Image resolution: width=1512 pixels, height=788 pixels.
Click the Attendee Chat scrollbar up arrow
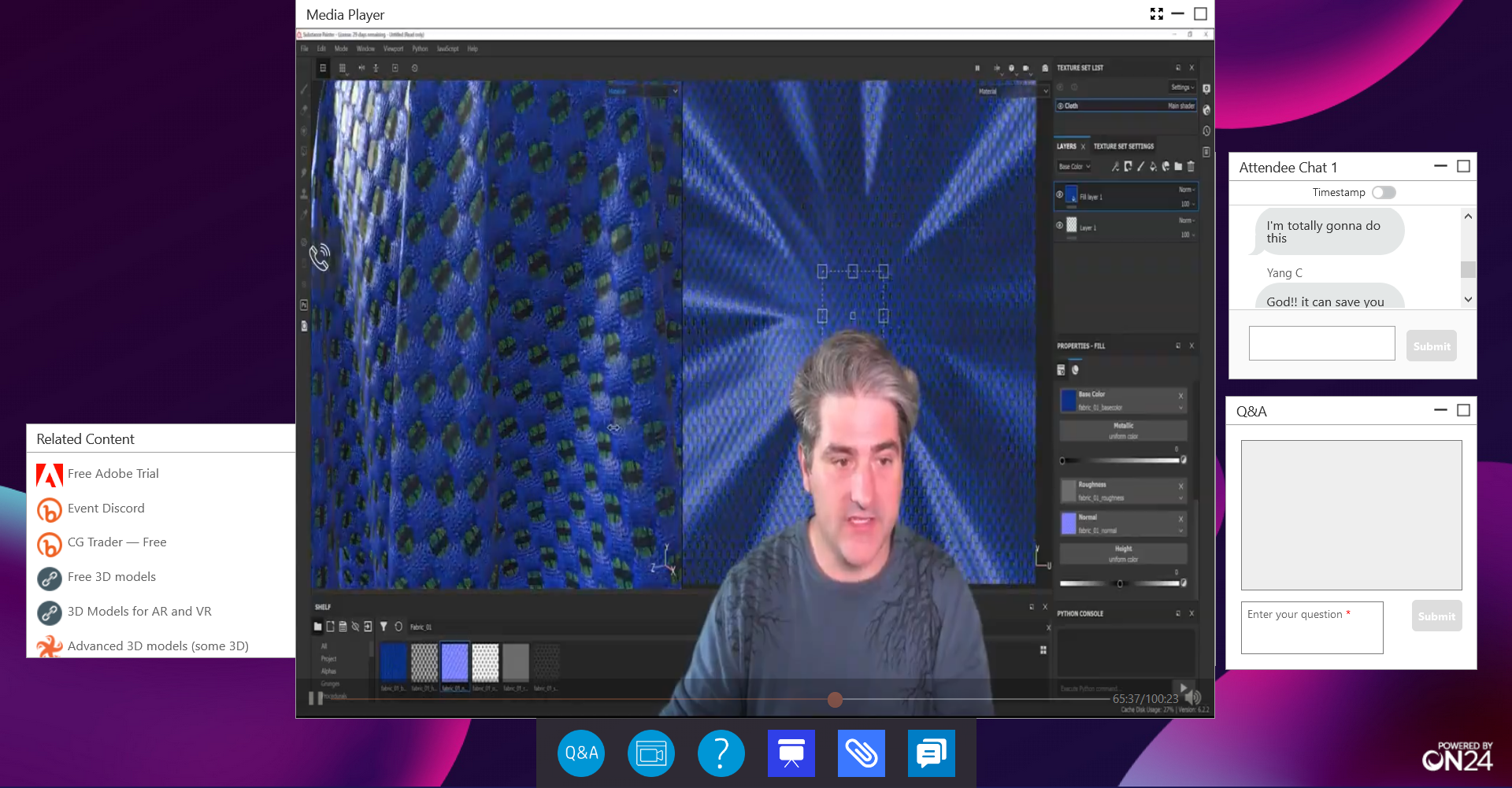(x=1468, y=216)
